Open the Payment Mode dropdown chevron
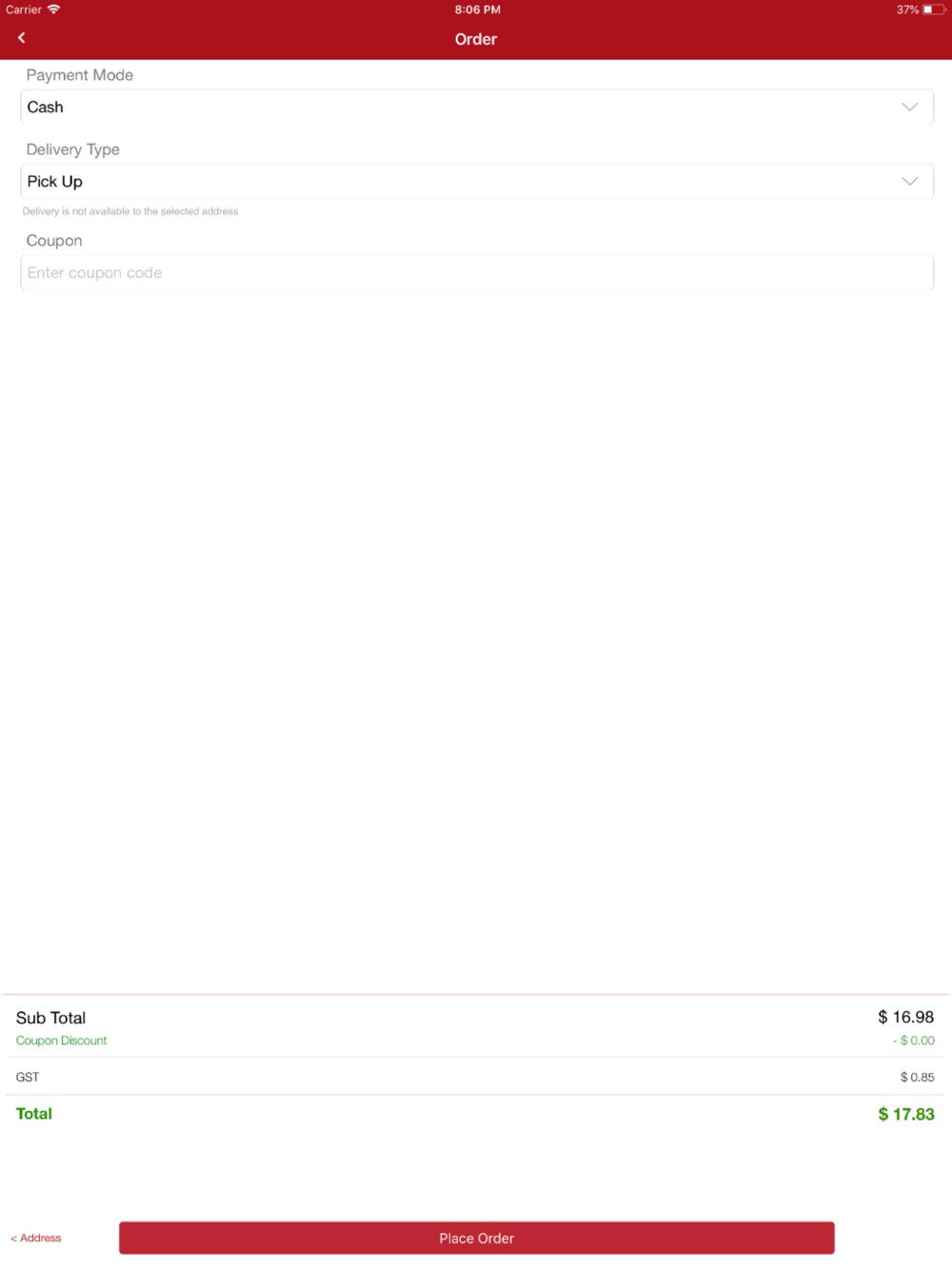The width and height of the screenshot is (952, 1270). (909, 108)
